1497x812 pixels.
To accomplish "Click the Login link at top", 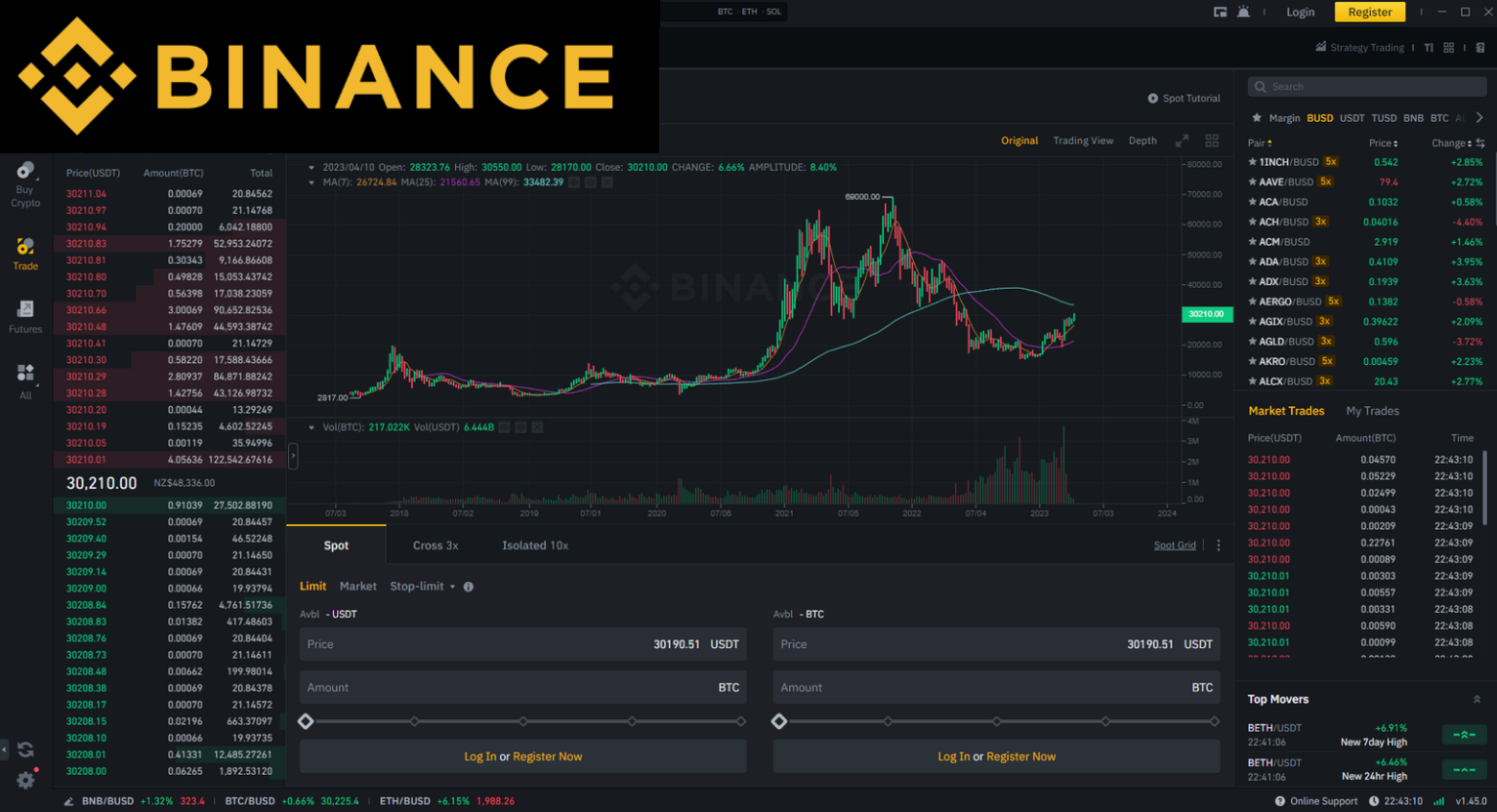I will [x=1300, y=12].
